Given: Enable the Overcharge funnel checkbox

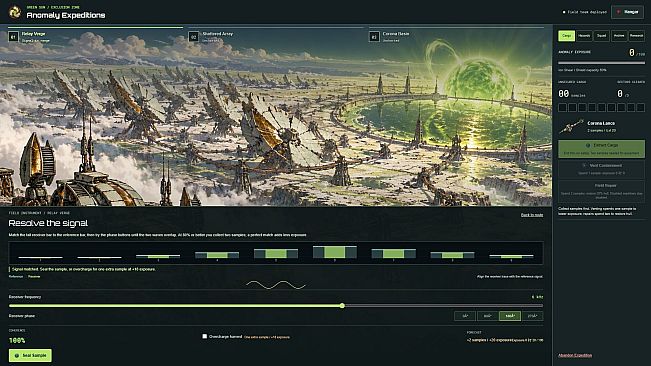Looking at the screenshot, I should pos(204,336).
